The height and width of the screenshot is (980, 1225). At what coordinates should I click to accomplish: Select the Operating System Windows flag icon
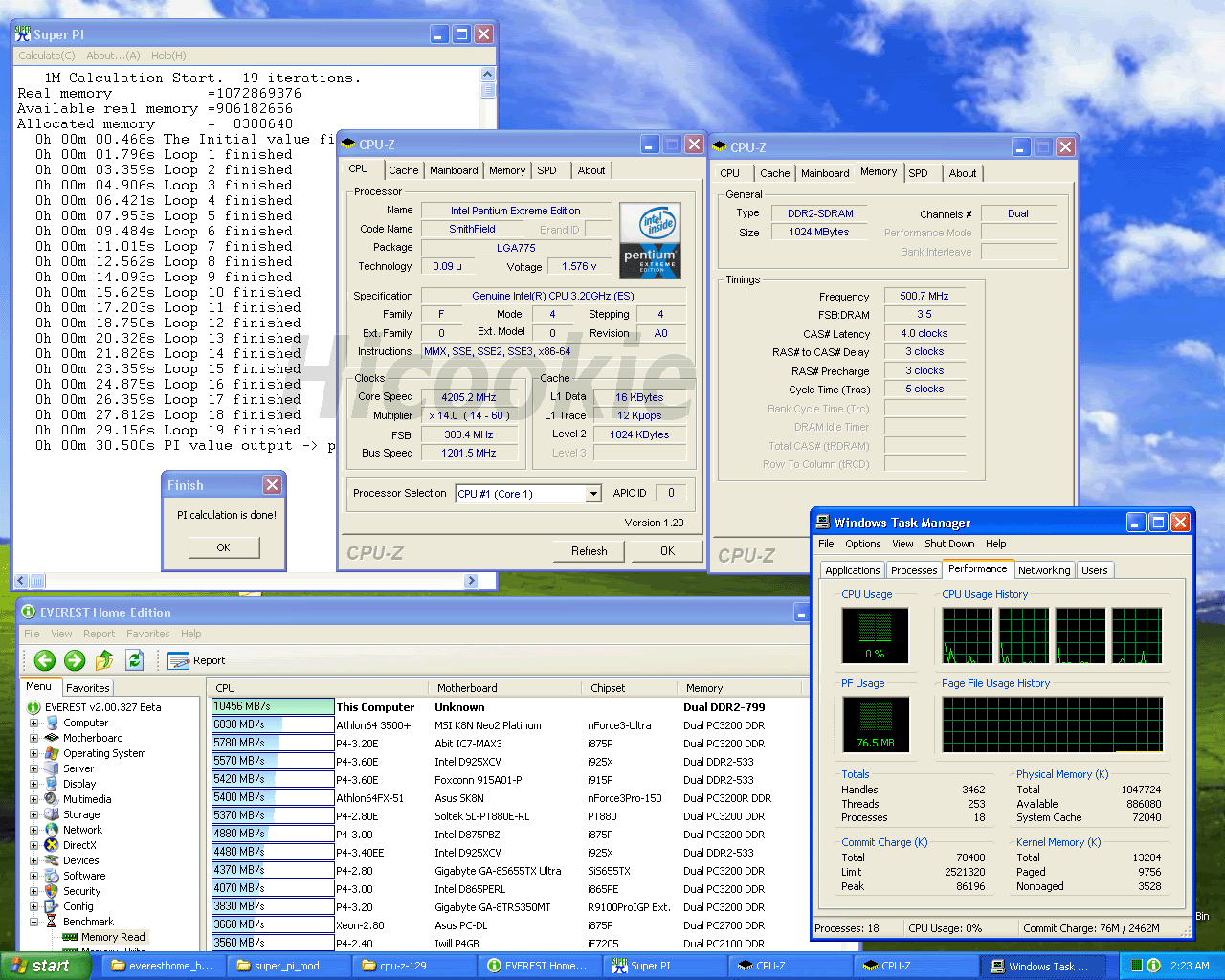52,753
